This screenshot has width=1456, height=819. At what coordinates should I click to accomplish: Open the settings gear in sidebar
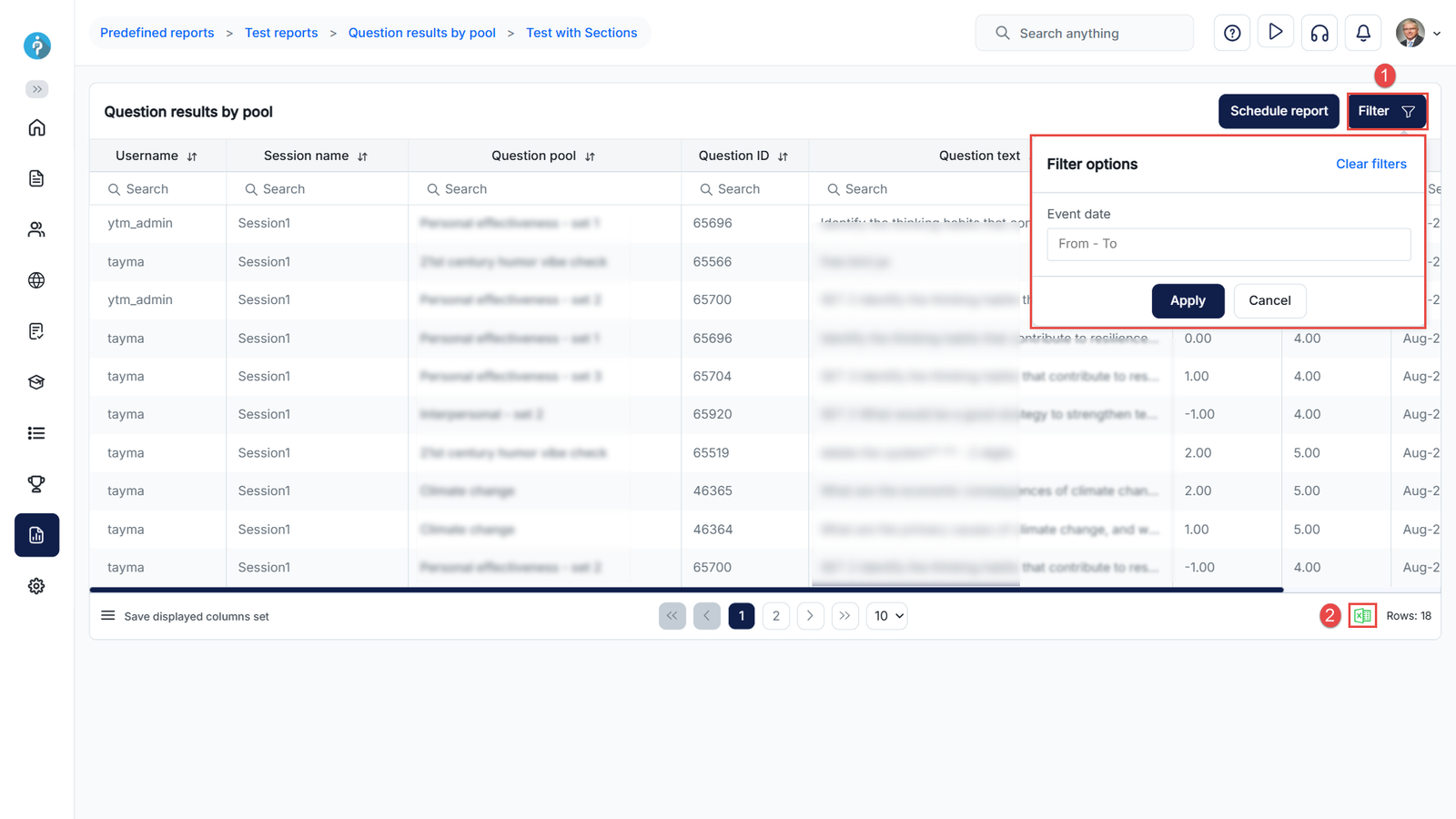(36, 586)
